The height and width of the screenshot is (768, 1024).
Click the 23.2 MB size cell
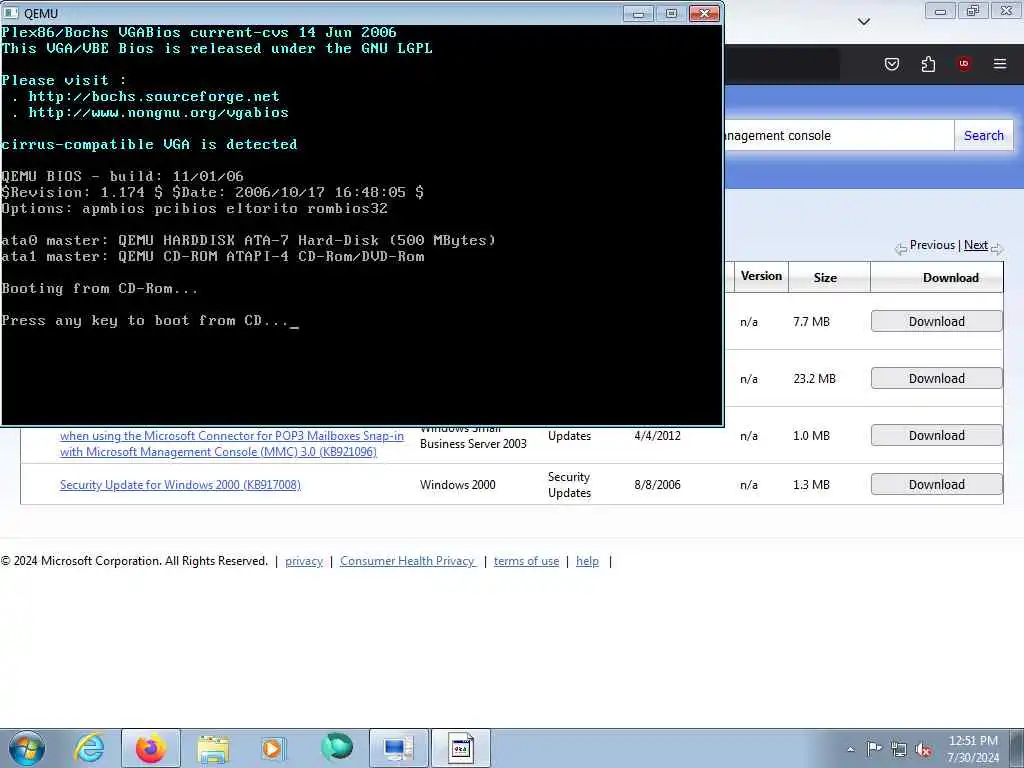[x=814, y=378]
